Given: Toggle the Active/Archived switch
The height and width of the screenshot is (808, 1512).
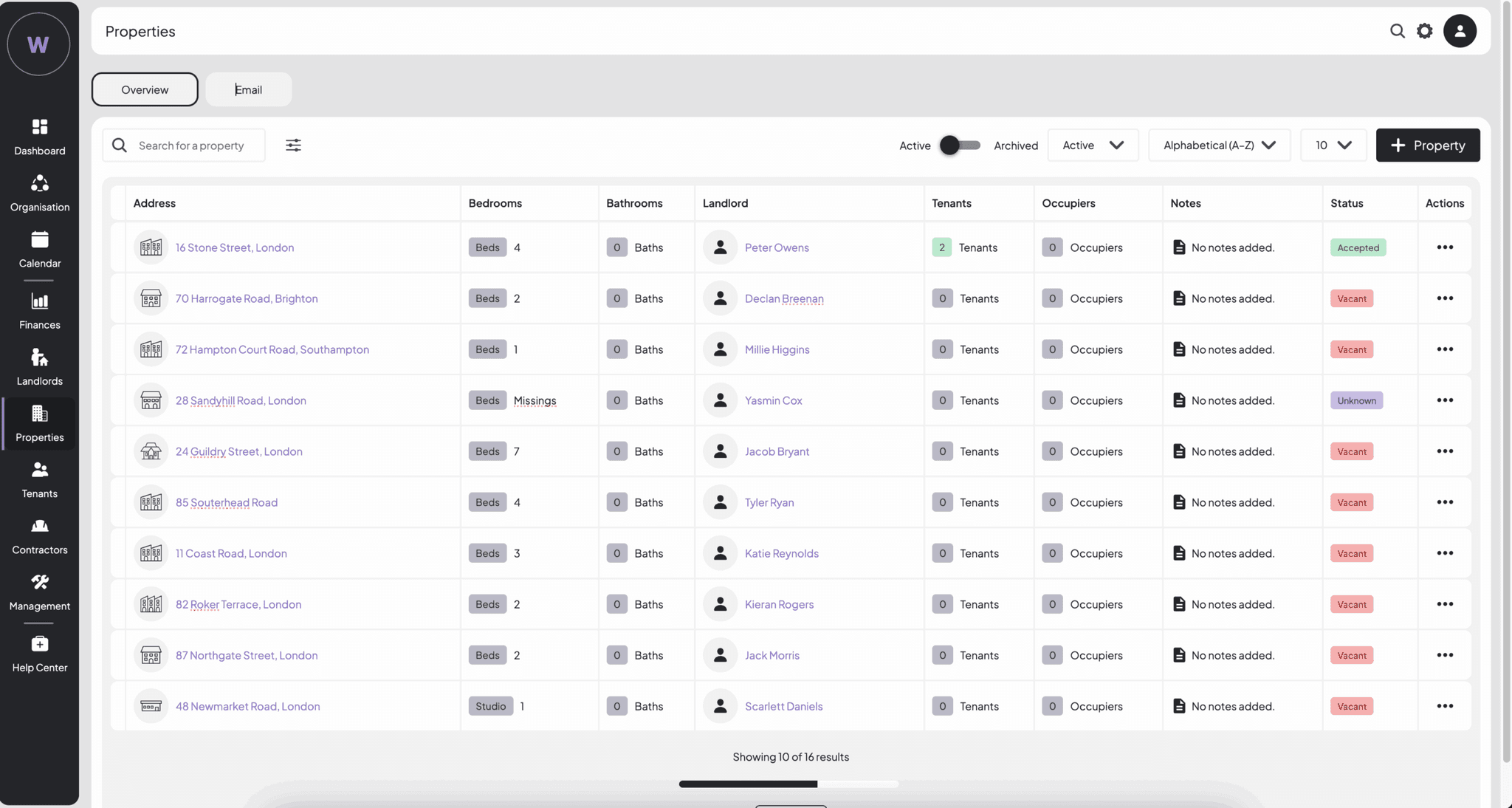Looking at the screenshot, I should pos(960,145).
